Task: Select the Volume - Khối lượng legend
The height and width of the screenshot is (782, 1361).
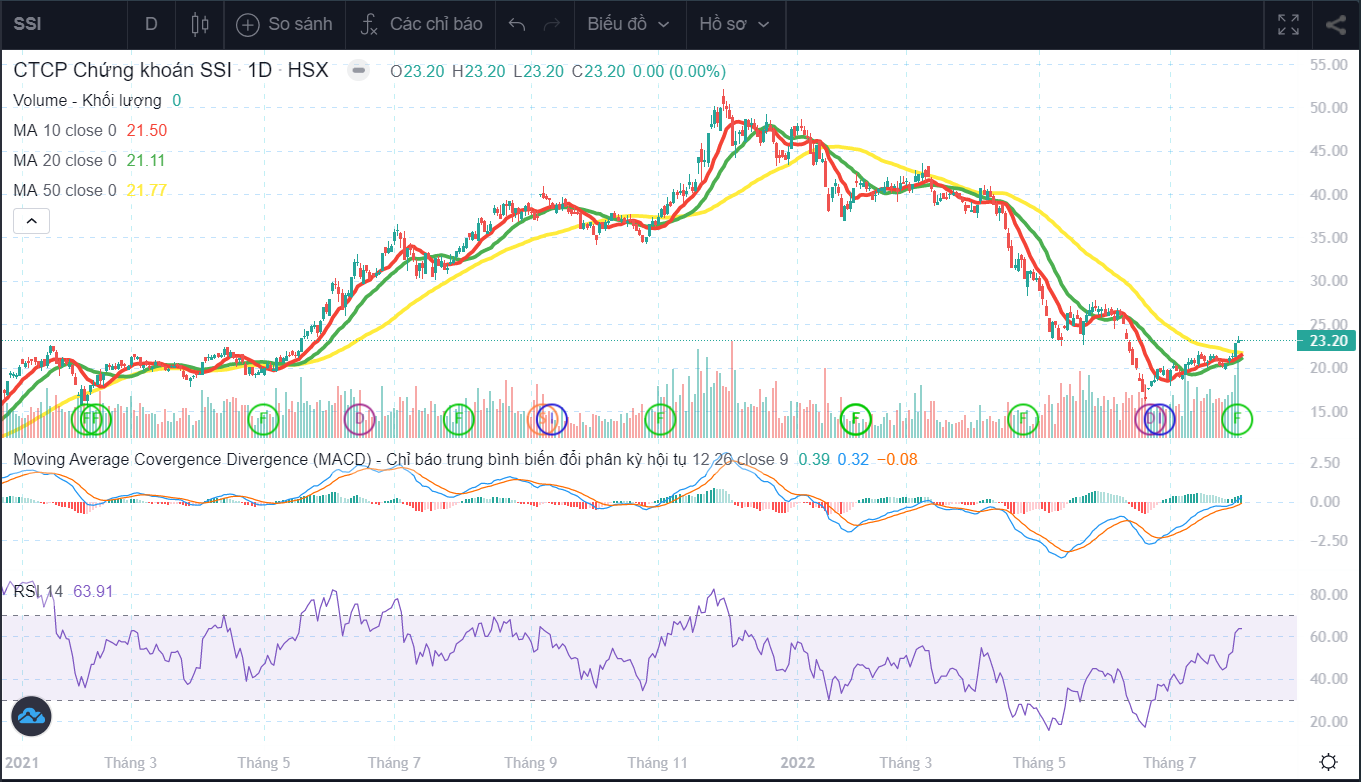Action: coord(87,100)
